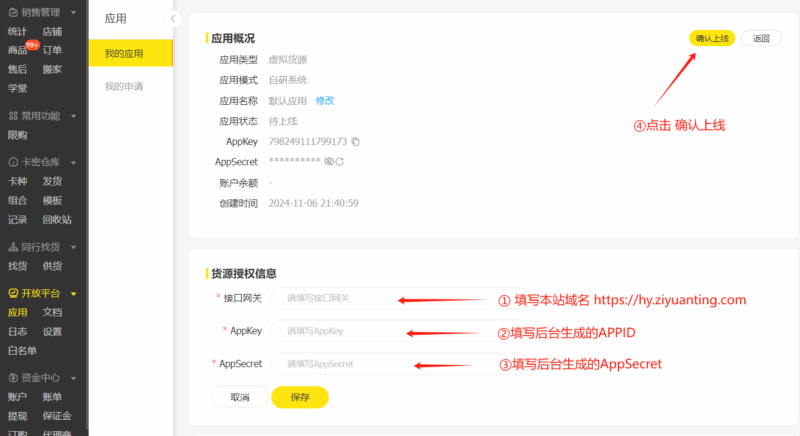800x436 pixels.
Task: Click the 卡密仓库 section icon
Action: [x=12, y=162]
